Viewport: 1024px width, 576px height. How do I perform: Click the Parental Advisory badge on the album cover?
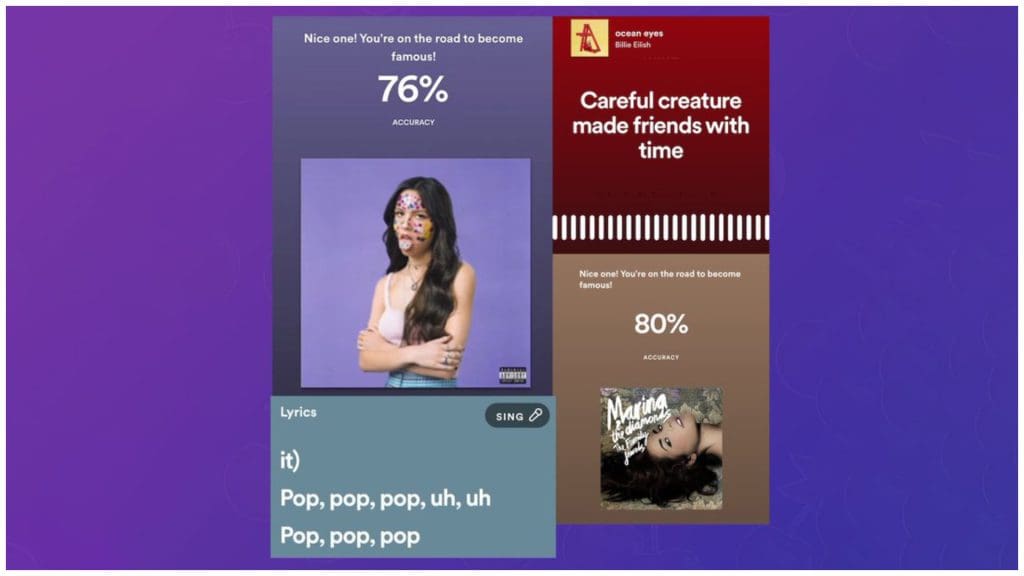click(x=513, y=375)
